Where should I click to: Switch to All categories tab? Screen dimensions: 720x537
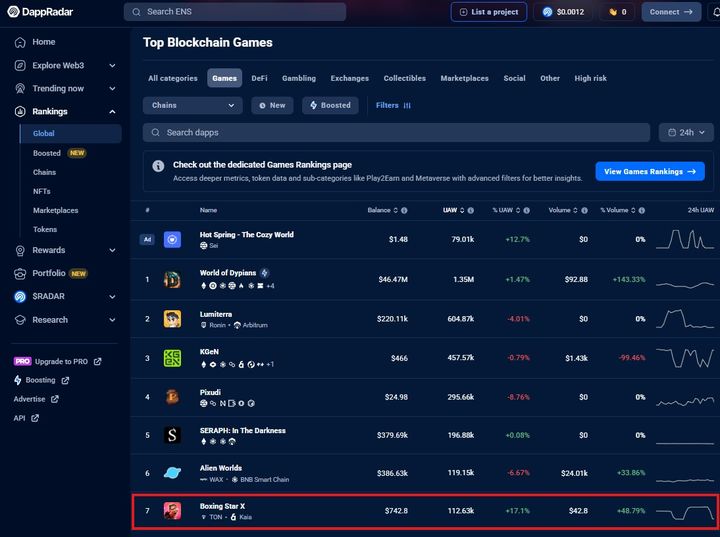click(173, 79)
